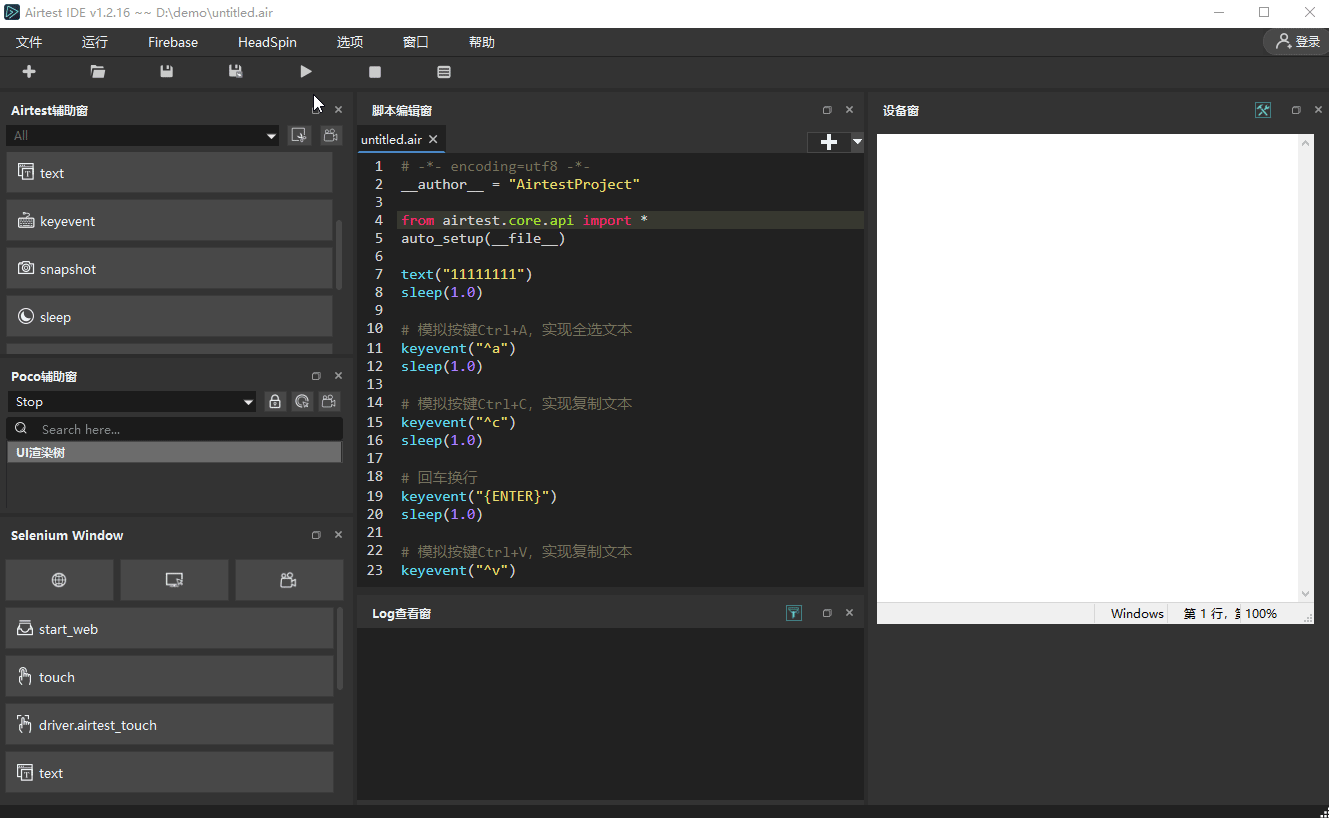Create a new script via toolbar plus icon

tap(29, 72)
